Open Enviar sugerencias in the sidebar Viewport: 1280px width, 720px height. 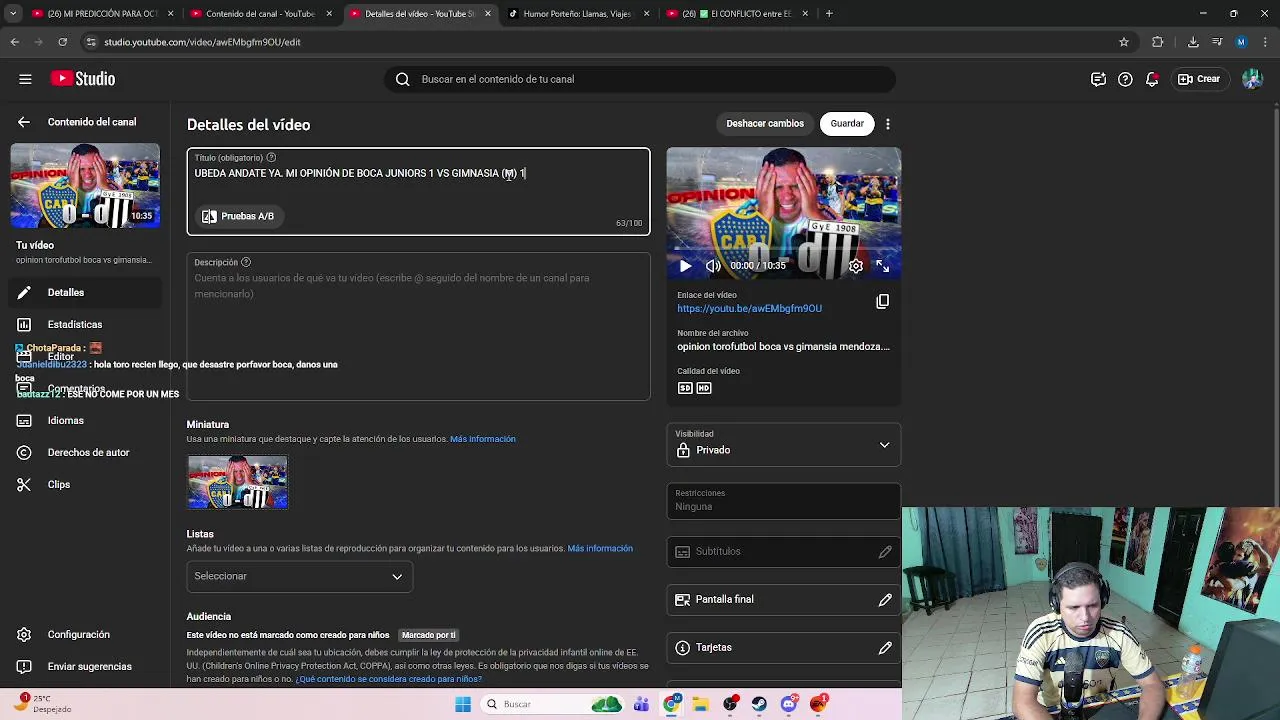pos(85,667)
